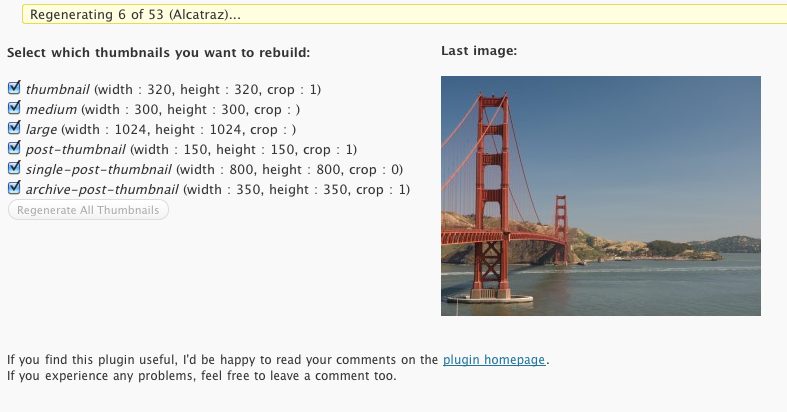Viewport: 787px width, 412px height.
Task: Disable the post-thumbnail checkbox
Action: (14, 148)
